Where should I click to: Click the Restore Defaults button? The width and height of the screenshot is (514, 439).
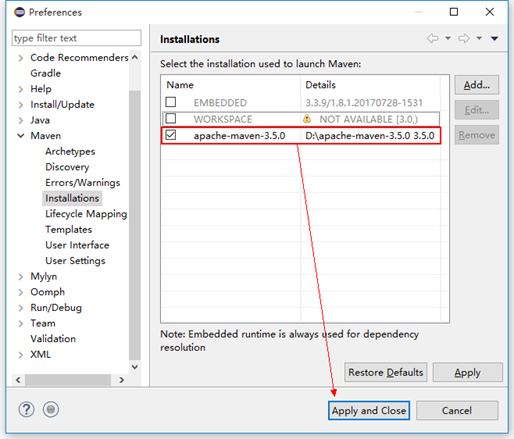coord(386,372)
